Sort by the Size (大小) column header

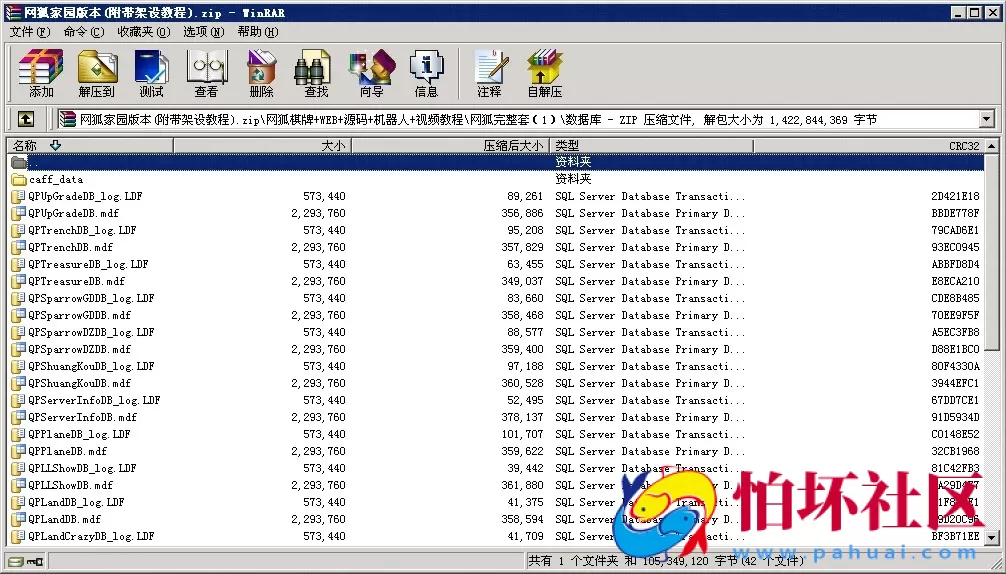point(262,146)
